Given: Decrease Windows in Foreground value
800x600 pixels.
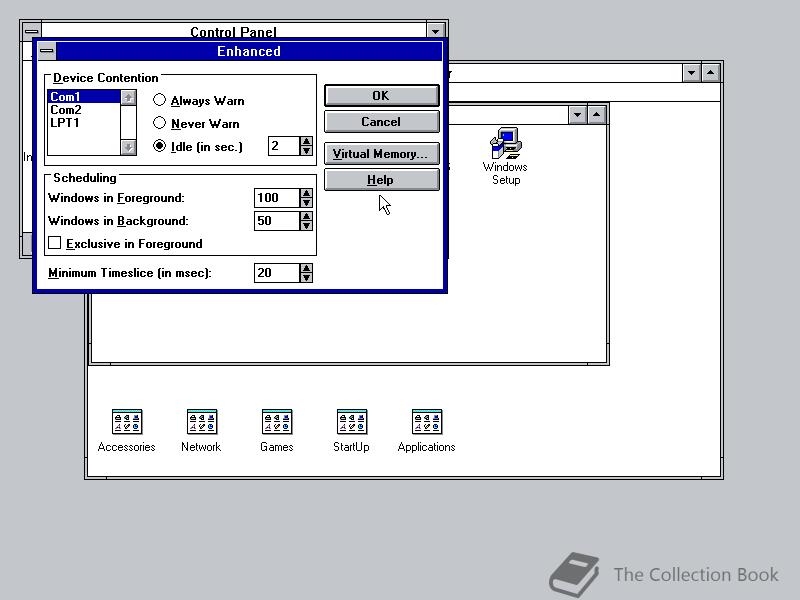Looking at the screenshot, I should pos(306,203).
